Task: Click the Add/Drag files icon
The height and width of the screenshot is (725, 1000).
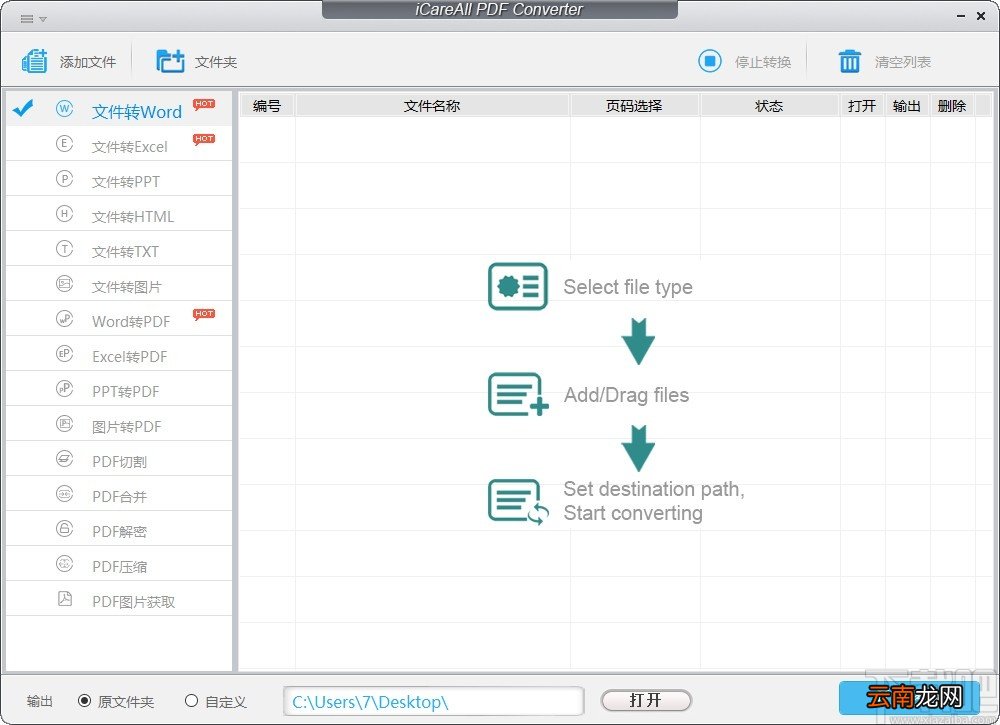Action: point(518,394)
